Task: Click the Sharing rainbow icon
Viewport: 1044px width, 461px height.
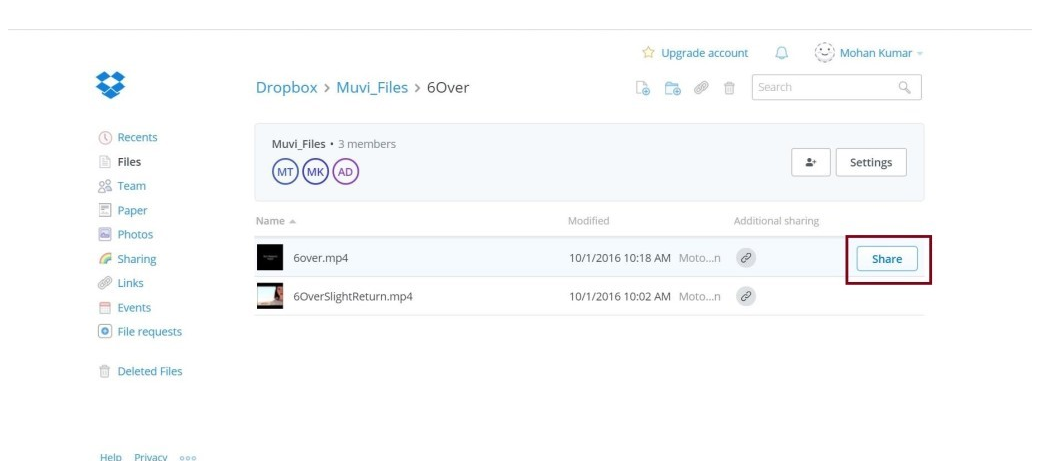Action: [x=105, y=259]
